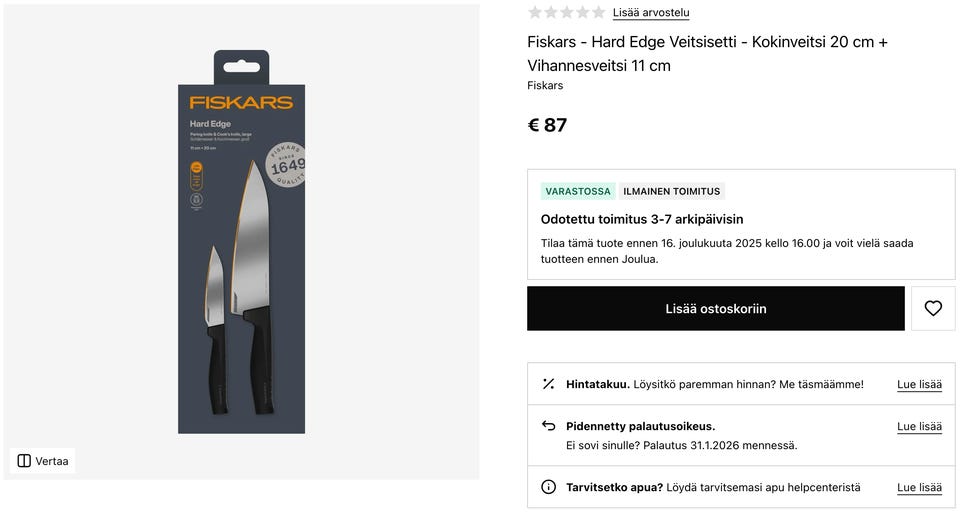Click the return arrow icon beside Pidennetty palautusoikeus
960x513 pixels.
(548, 426)
